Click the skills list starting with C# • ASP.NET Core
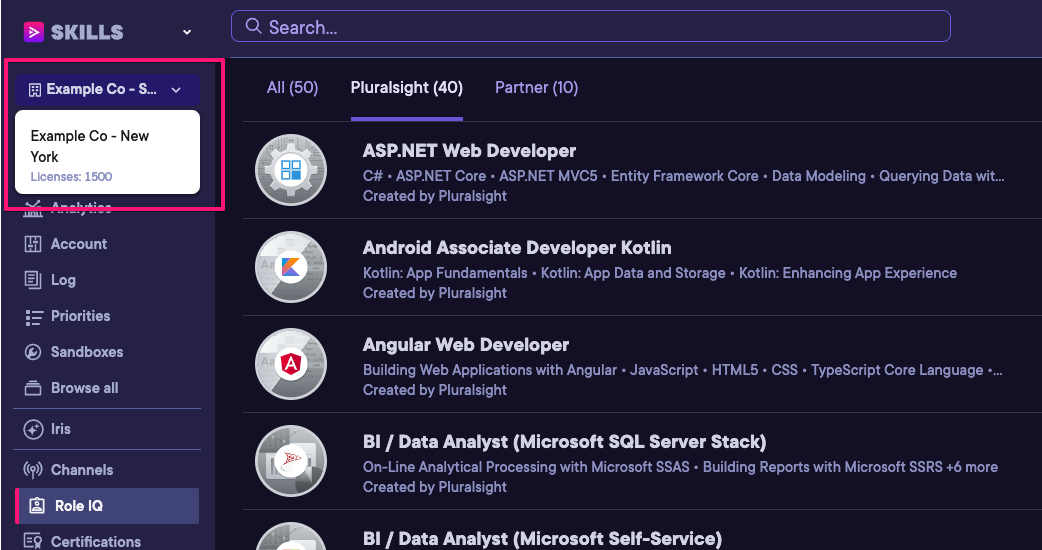Image resolution: width=1042 pixels, height=550 pixels. (684, 176)
